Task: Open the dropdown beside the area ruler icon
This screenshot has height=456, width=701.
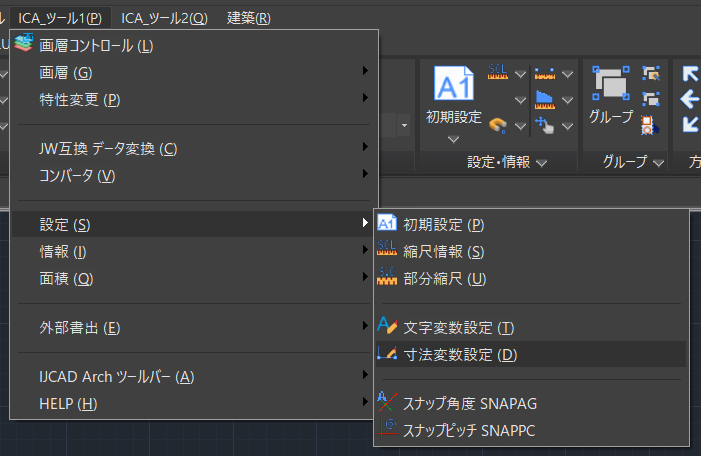Action: point(567,100)
